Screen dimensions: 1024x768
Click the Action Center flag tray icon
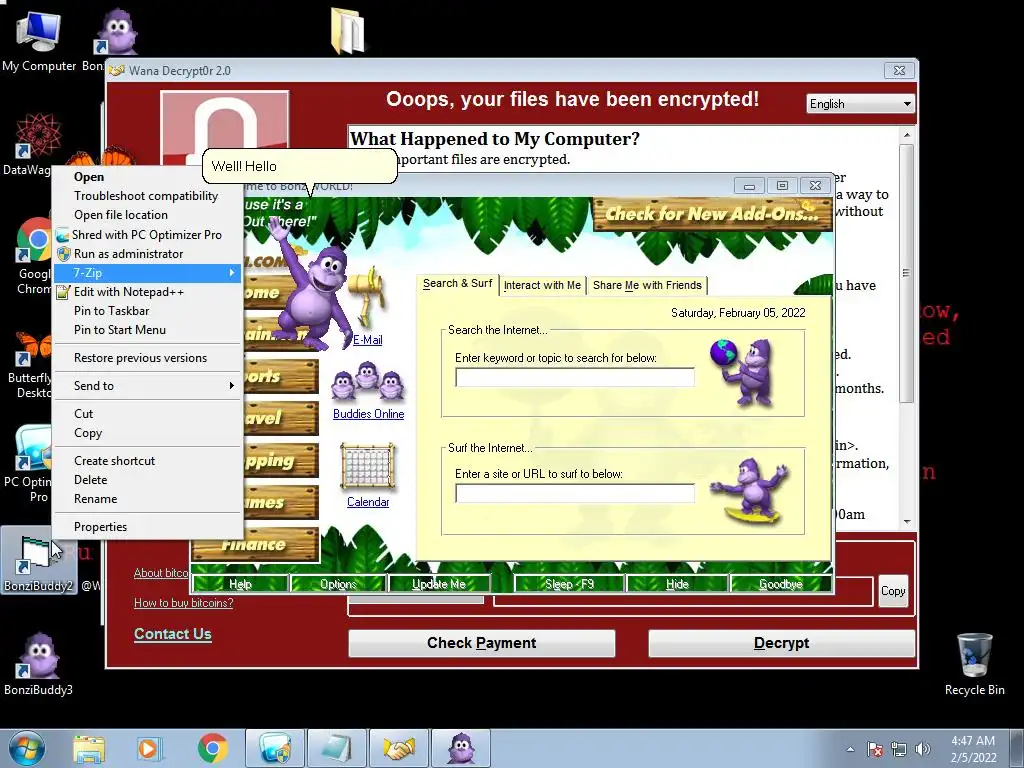875,749
